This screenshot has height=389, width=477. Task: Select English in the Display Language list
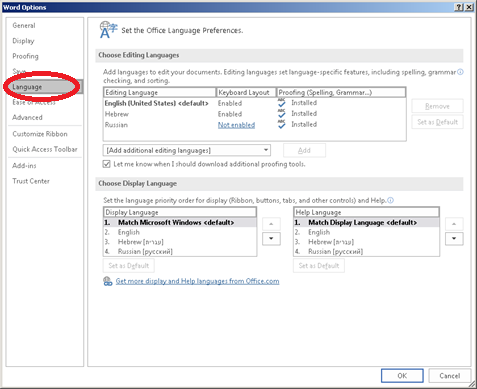pyautogui.click(x=180, y=232)
